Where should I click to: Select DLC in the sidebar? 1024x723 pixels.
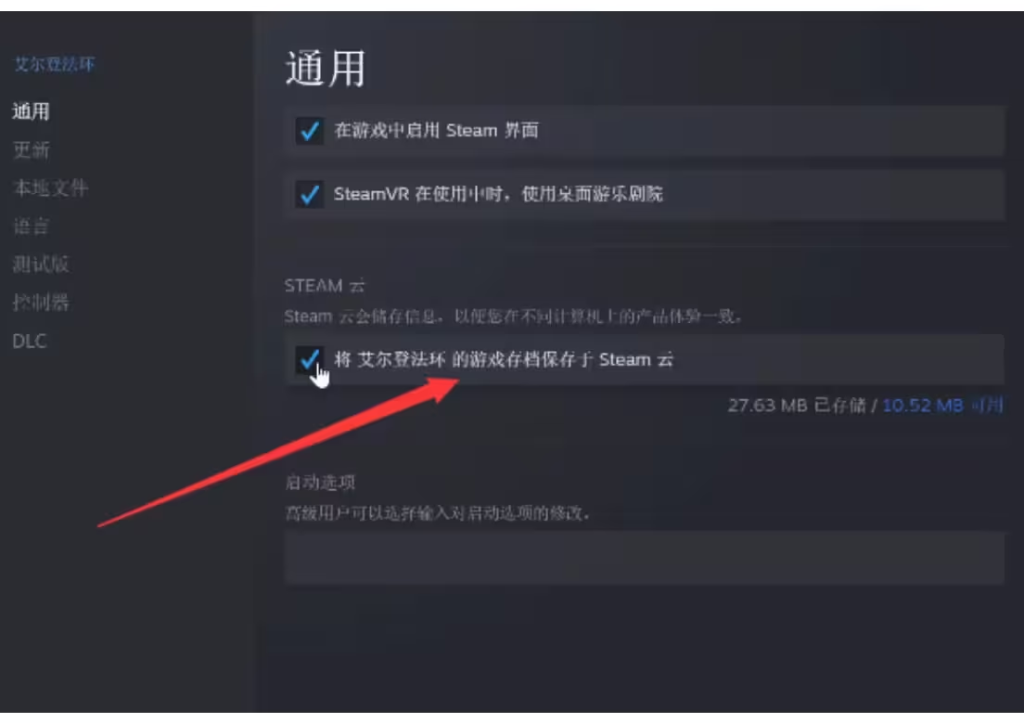point(29,341)
